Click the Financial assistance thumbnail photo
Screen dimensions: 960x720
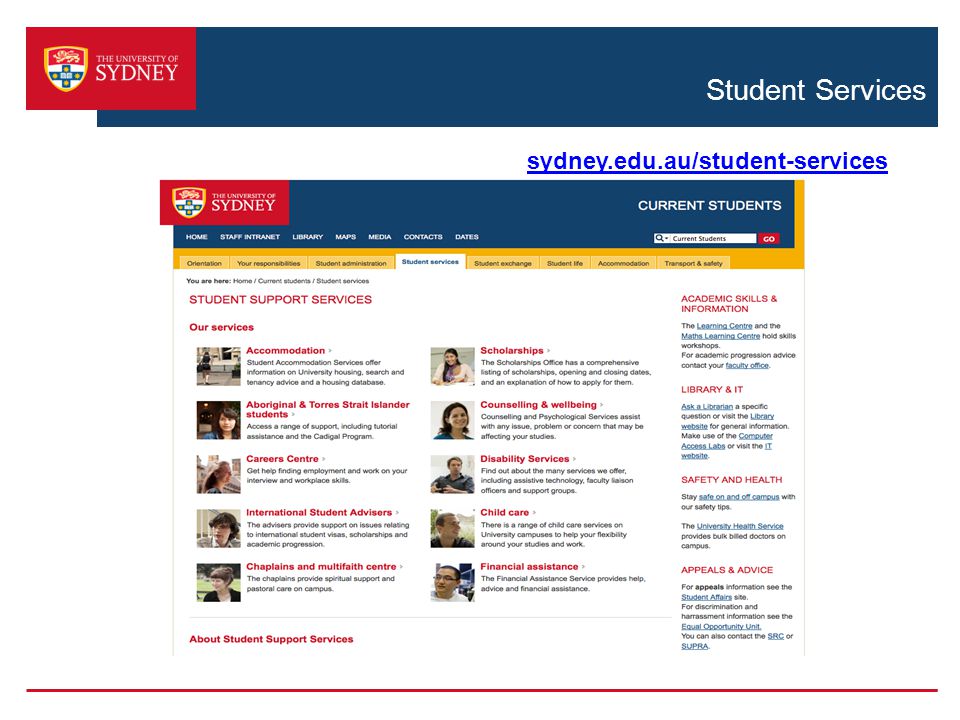[x=452, y=582]
